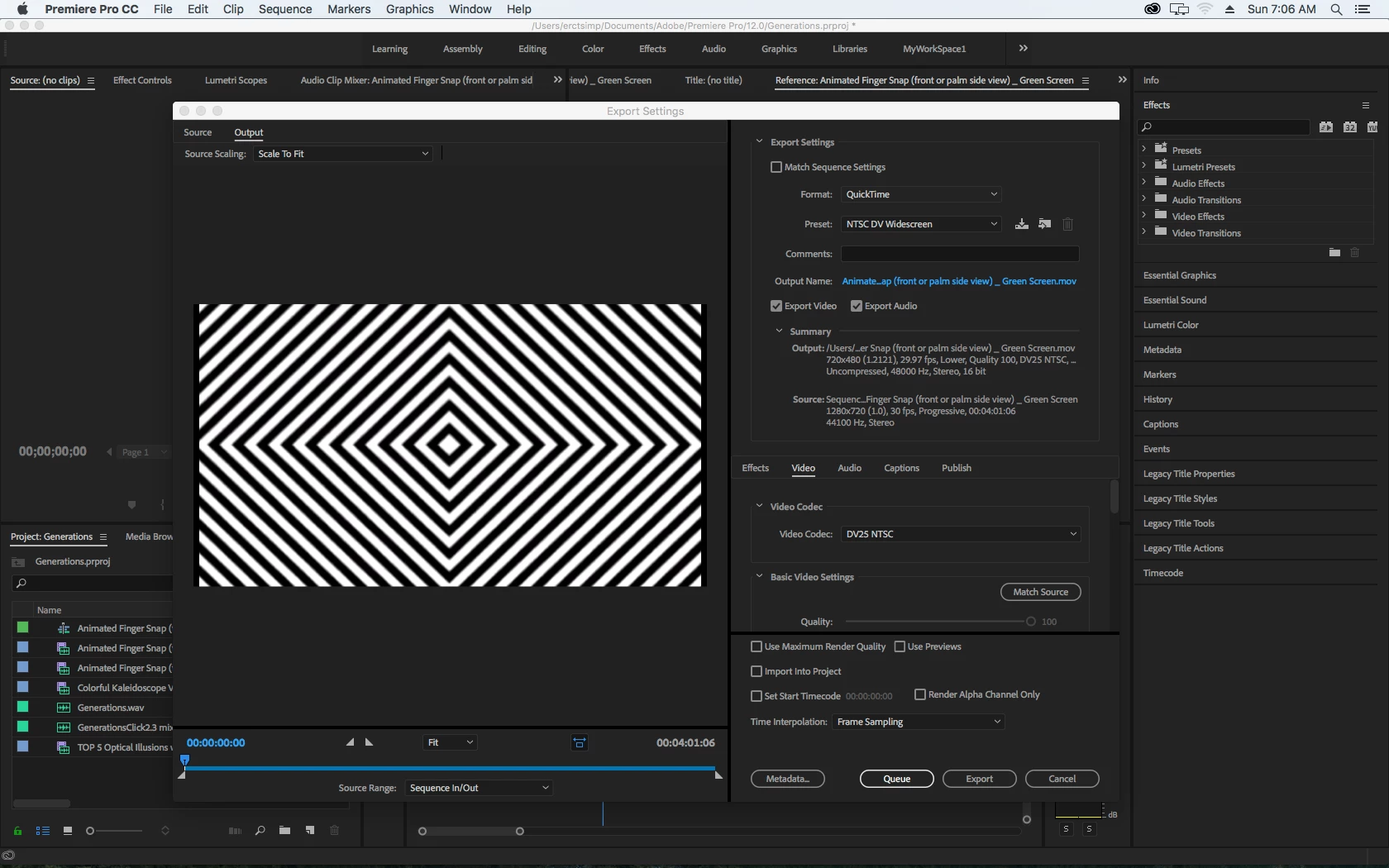The height and width of the screenshot is (868, 1389).
Task: Open the Preset dropdown showing NTSC DV Widescreen
Action: point(921,224)
